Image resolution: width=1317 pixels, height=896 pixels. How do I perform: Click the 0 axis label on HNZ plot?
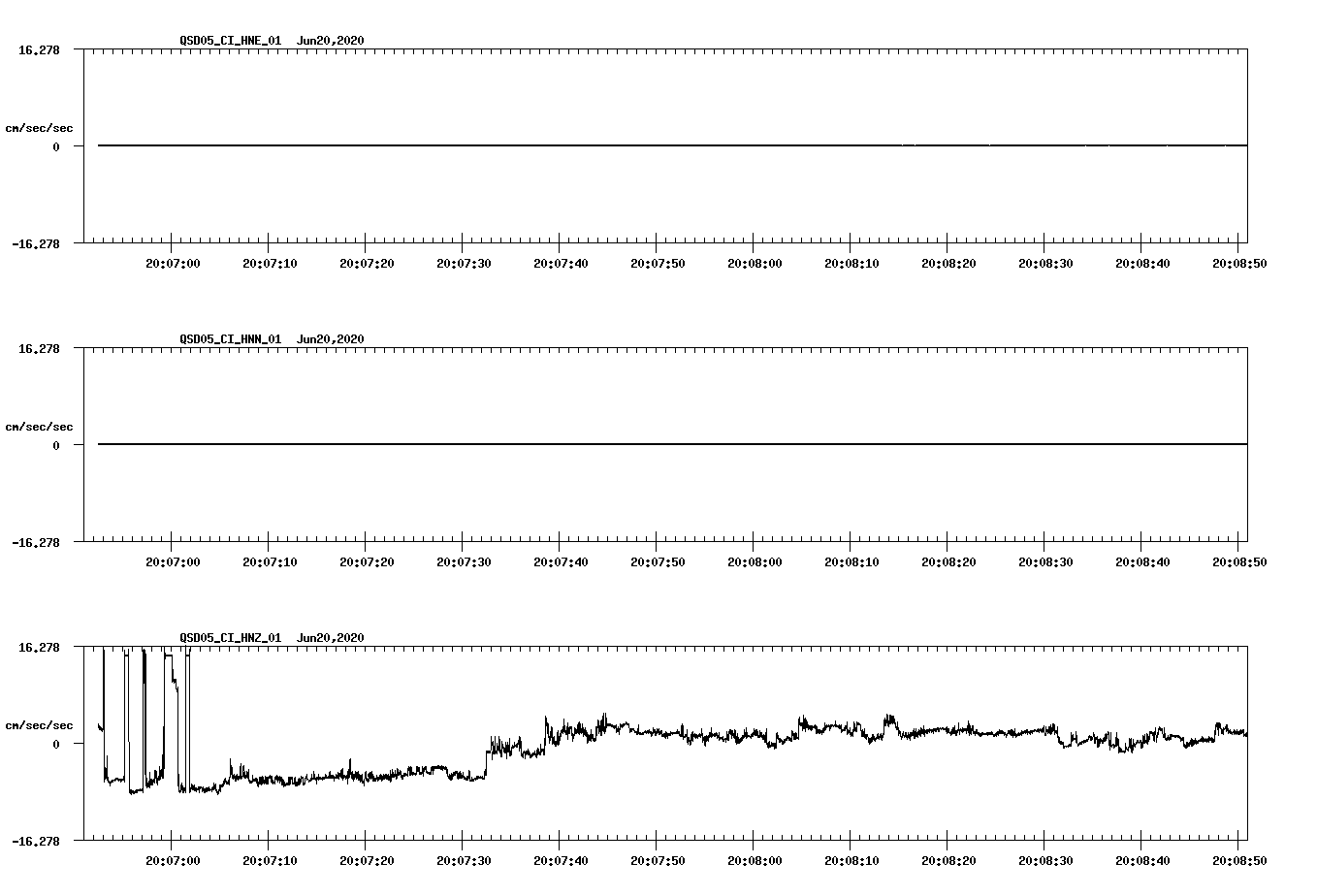[x=56, y=744]
